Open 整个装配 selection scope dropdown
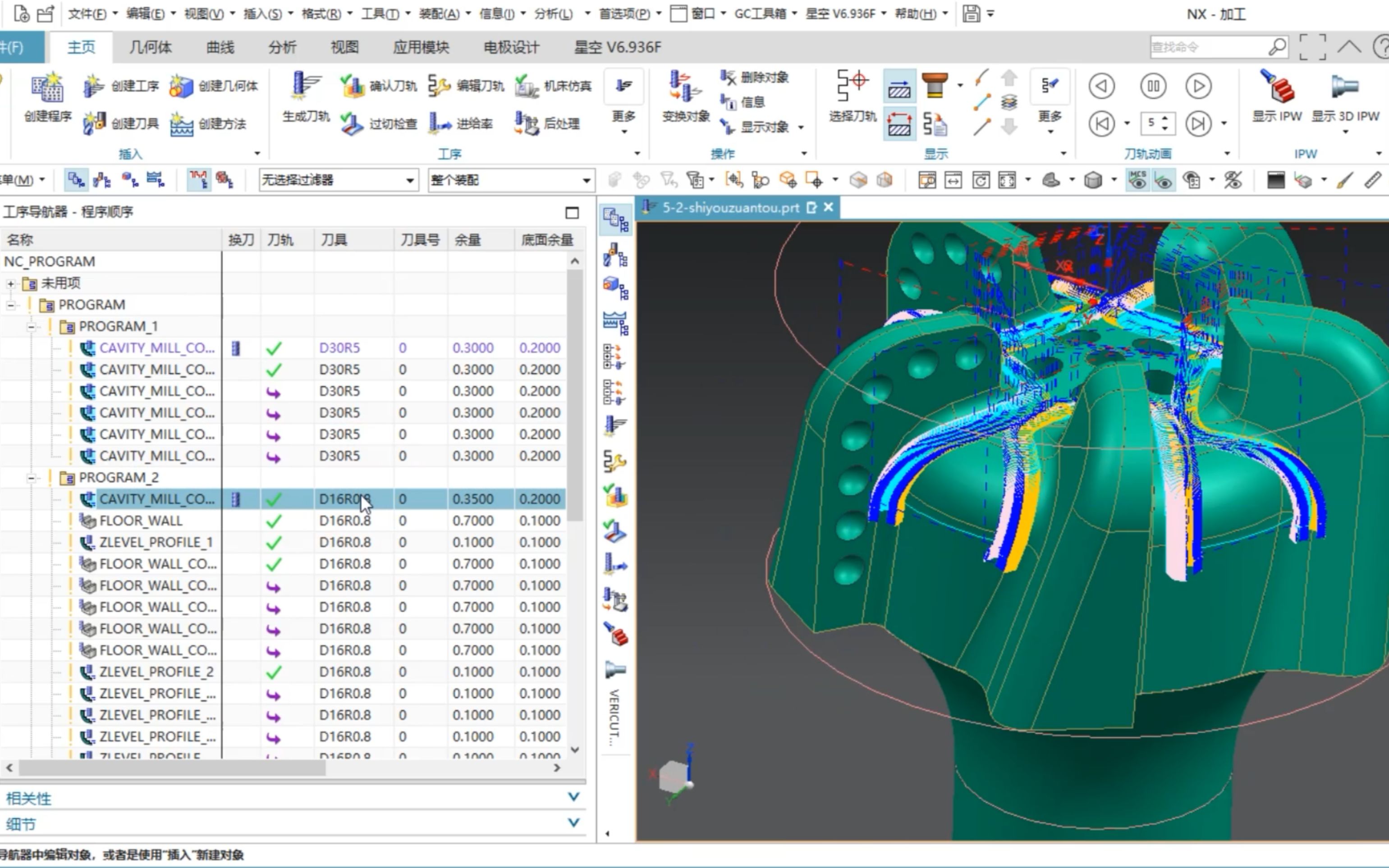Screen dimensions: 1389x868 pos(510,180)
